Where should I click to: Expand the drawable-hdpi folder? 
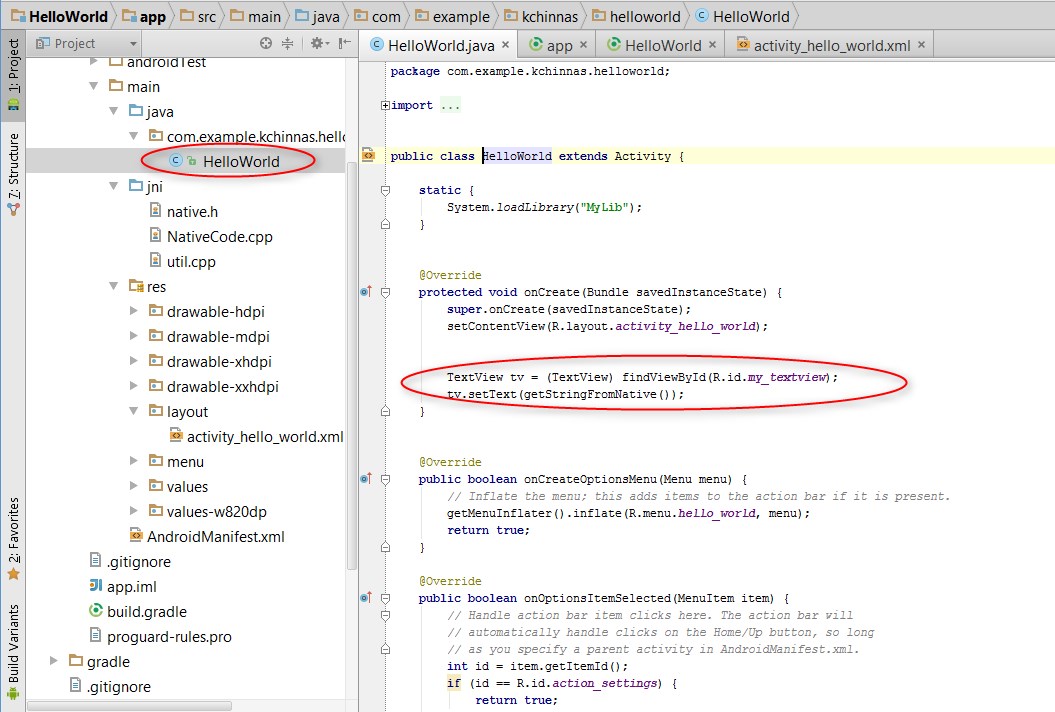(134, 311)
